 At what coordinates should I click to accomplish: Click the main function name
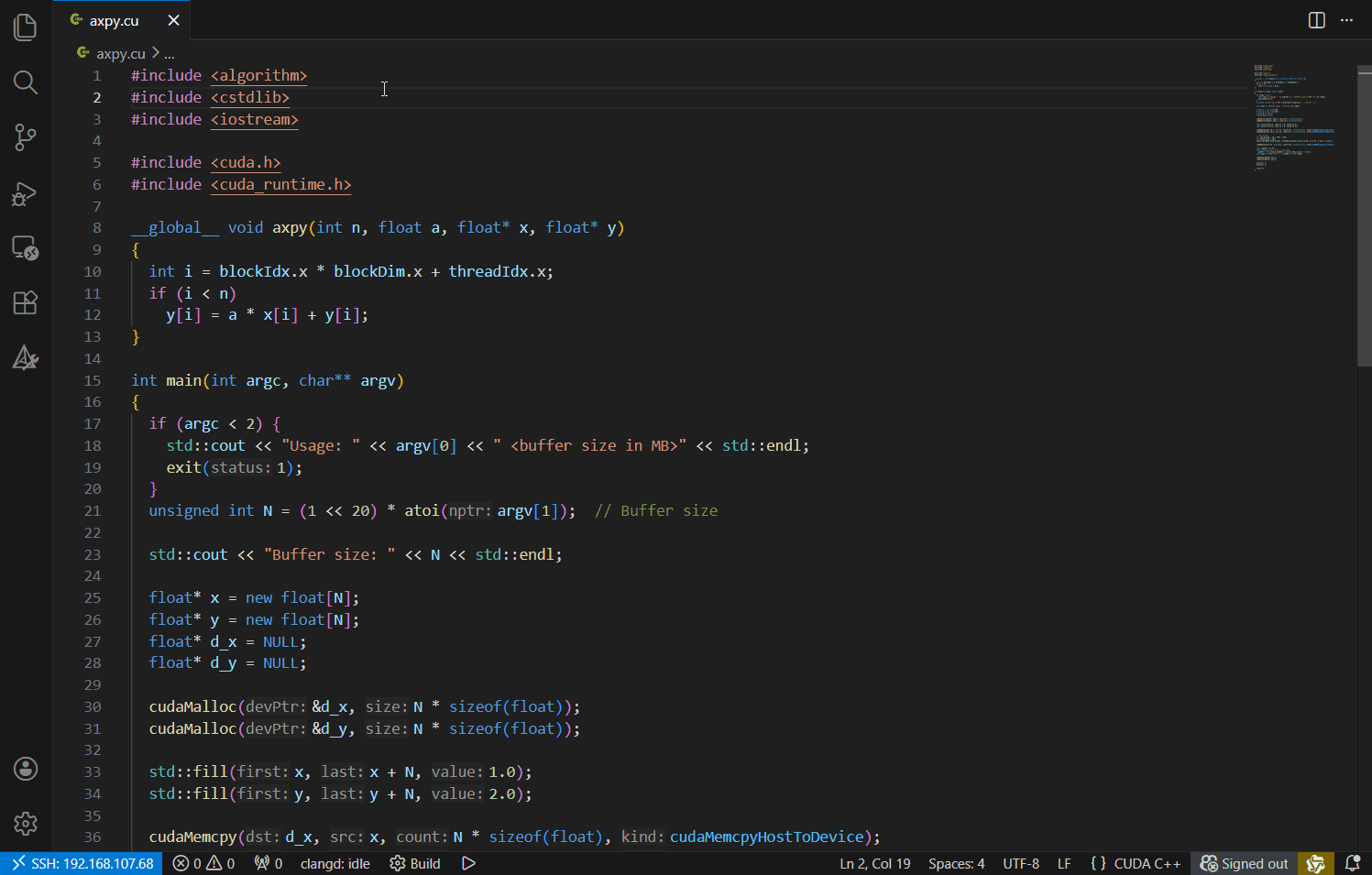pos(184,380)
